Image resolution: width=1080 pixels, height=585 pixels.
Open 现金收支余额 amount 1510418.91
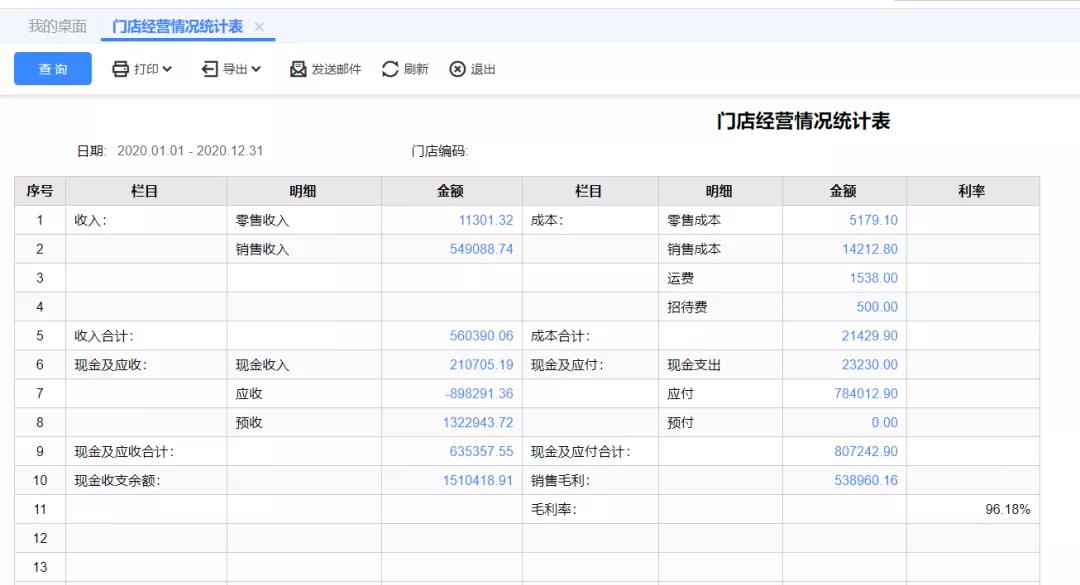pos(478,481)
